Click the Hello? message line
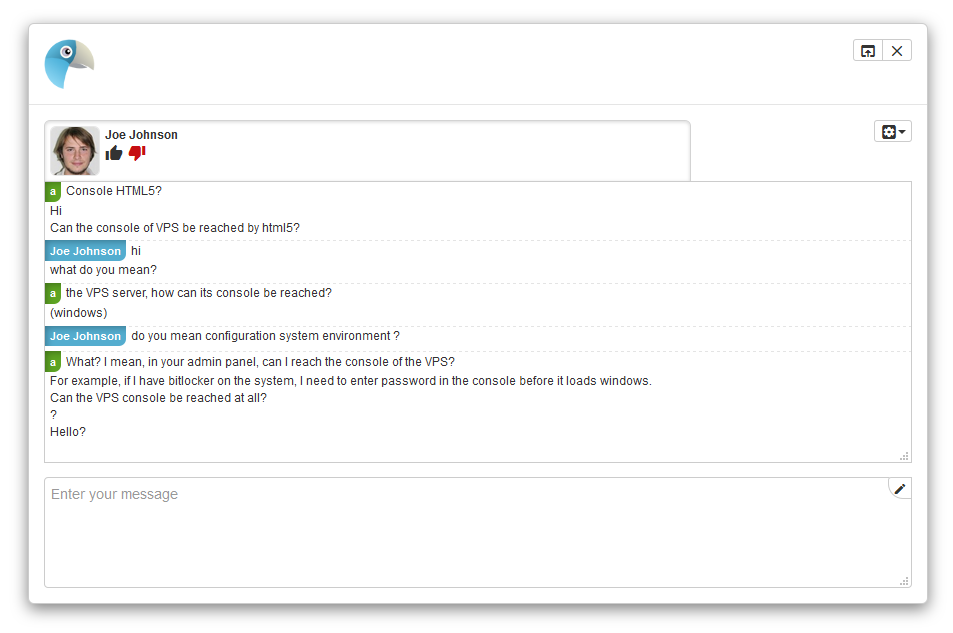This screenshot has height=633, width=953. pyautogui.click(x=68, y=432)
